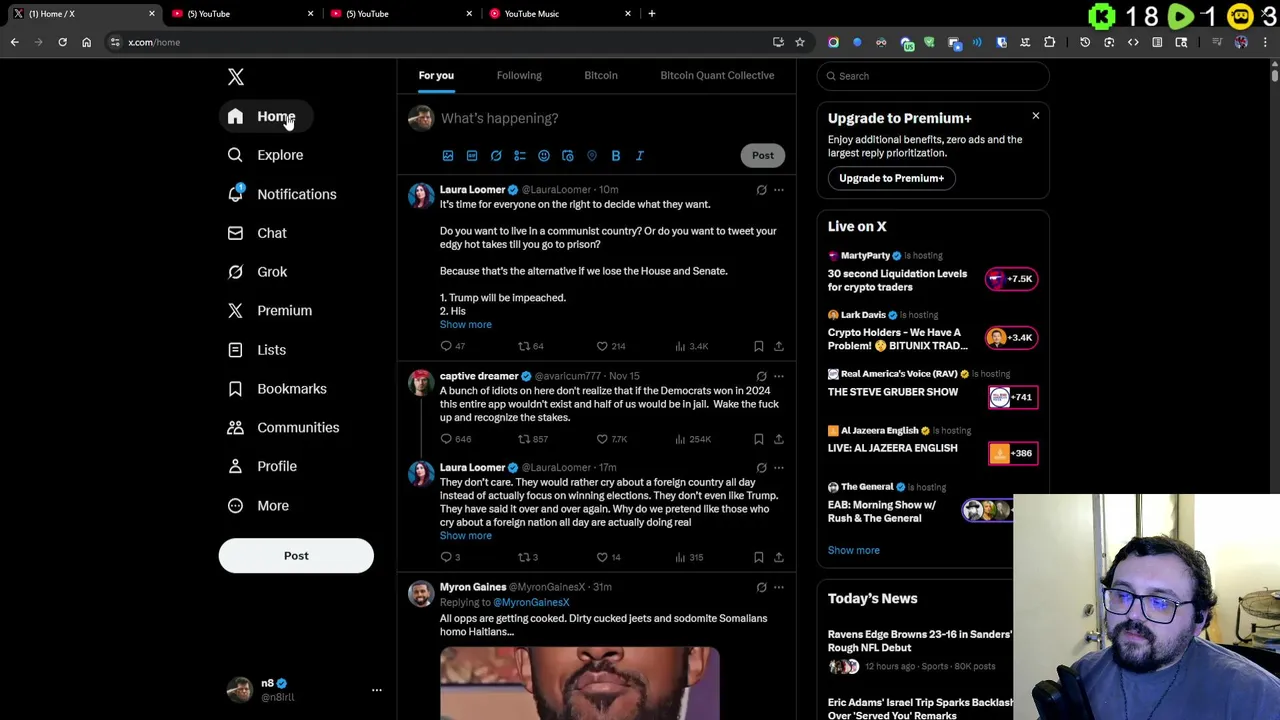Show more of Laura Loomer's 17m post
The height and width of the screenshot is (720, 1280).
[x=466, y=536]
